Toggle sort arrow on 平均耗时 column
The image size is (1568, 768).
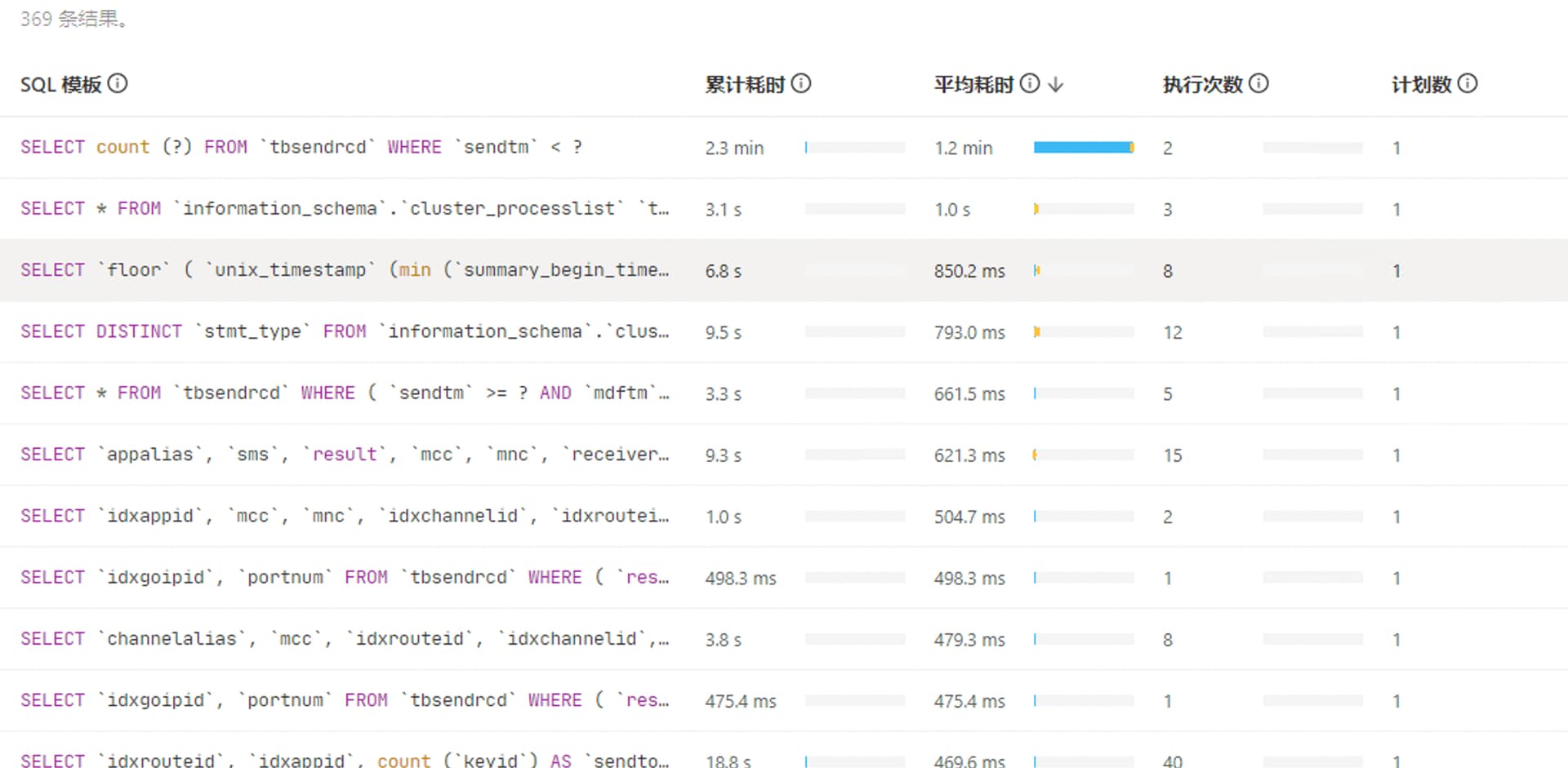click(x=1056, y=84)
